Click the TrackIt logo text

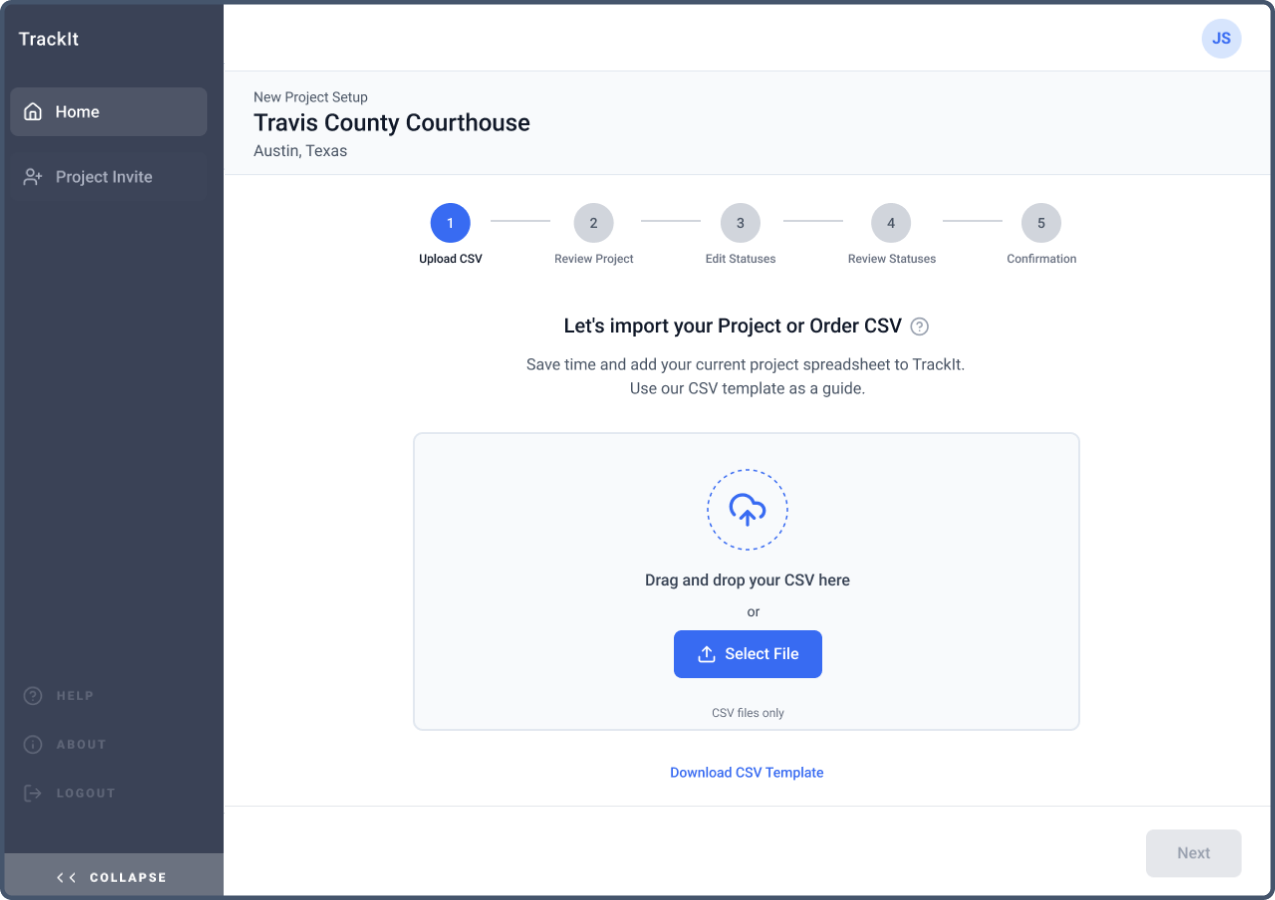(x=49, y=39)
